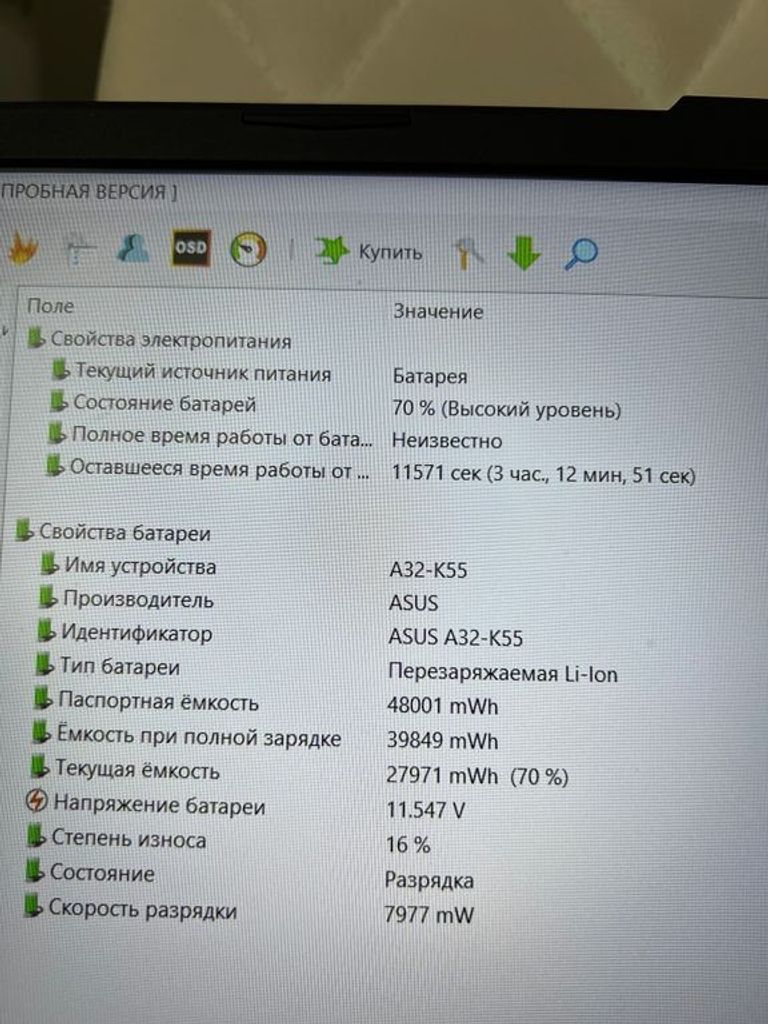This screenshot has height=1024, width=768.
Task: Click the flame stability test icon
Action: tap(22, 249)
